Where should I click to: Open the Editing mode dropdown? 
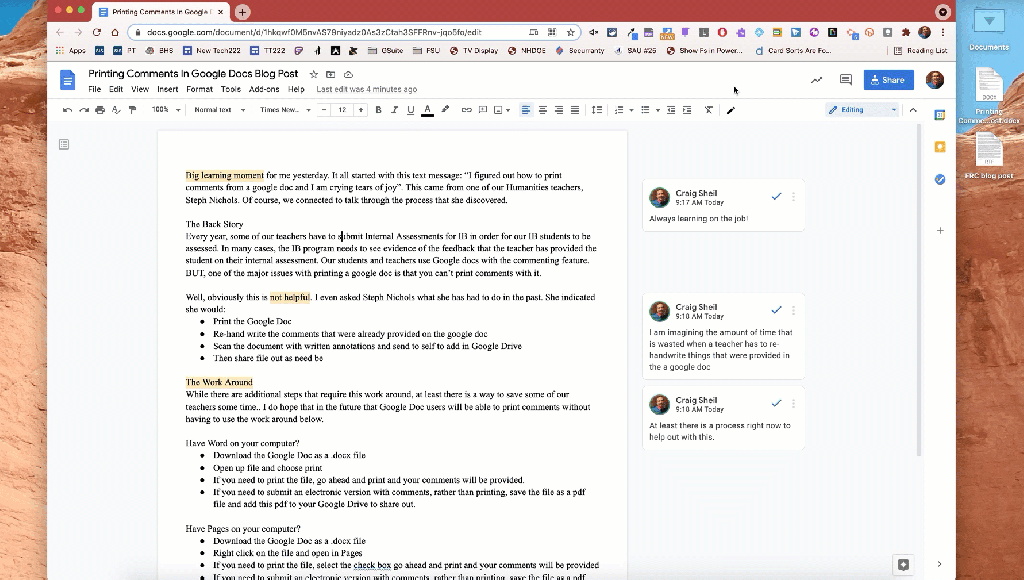(x=862, y=110)
